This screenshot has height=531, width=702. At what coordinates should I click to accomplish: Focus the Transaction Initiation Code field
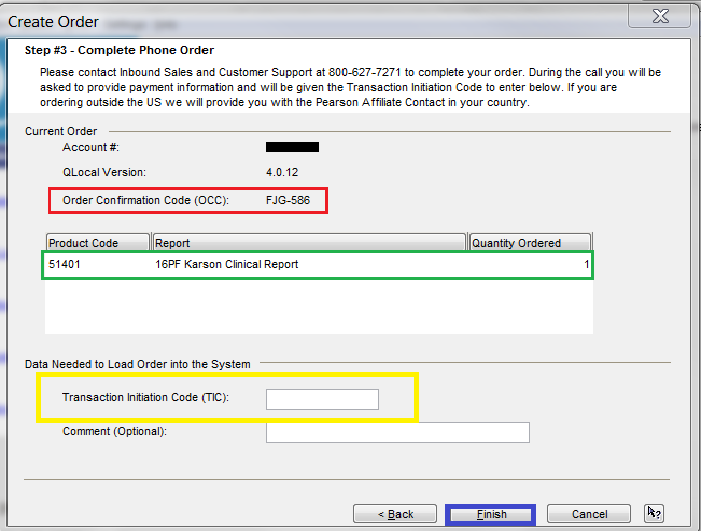coord(322,399)
